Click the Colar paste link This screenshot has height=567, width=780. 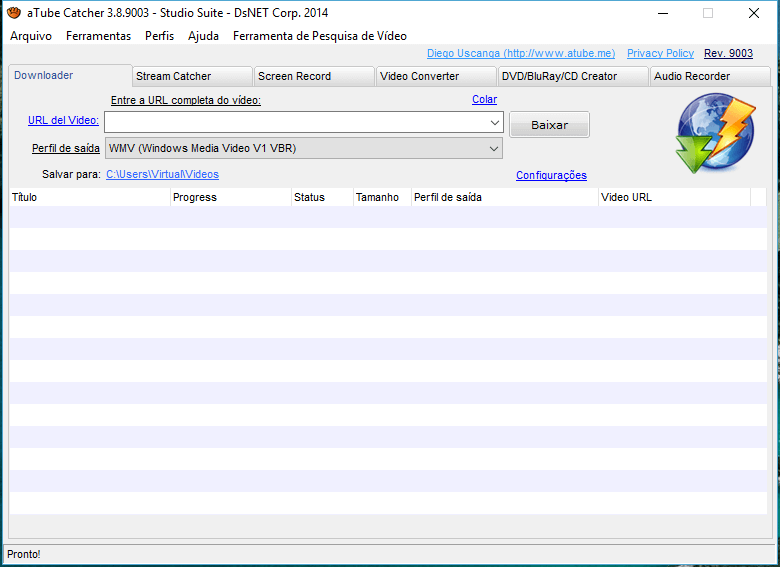click(484, 99)
